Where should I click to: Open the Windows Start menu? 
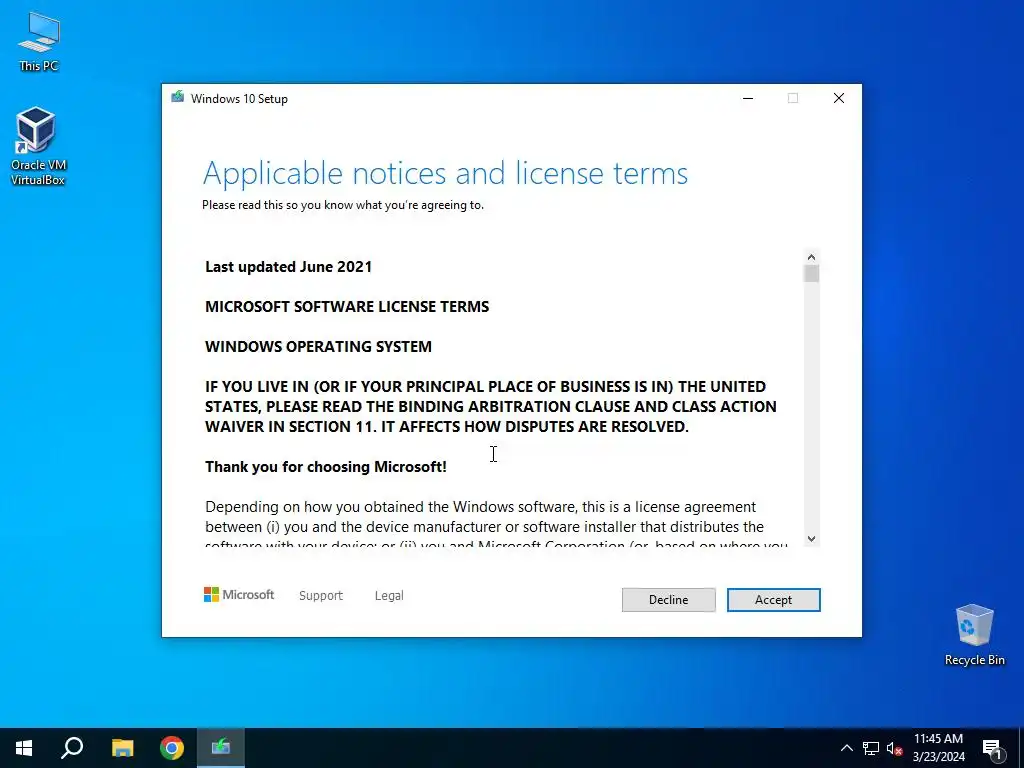[x=24, y=748]
